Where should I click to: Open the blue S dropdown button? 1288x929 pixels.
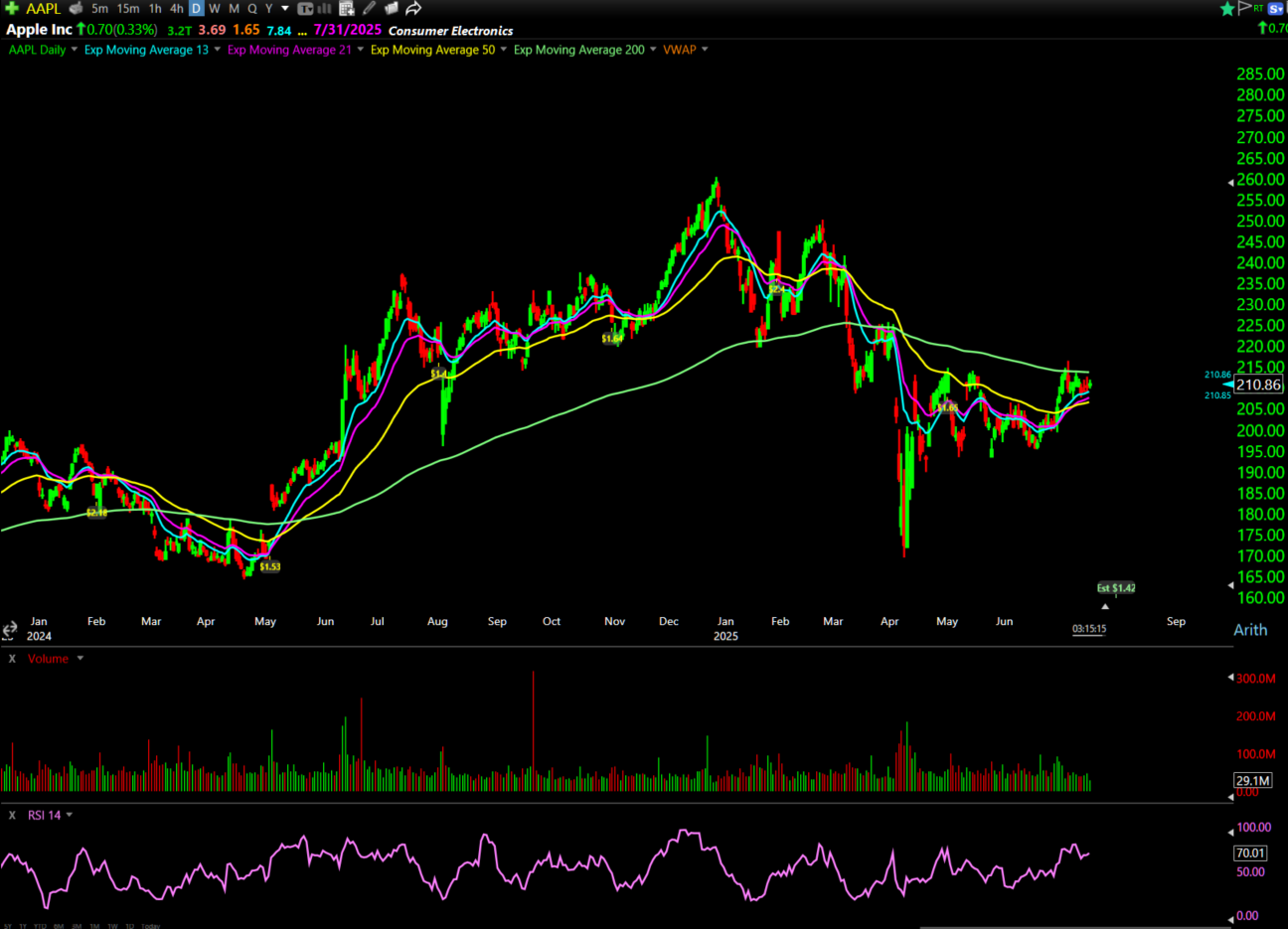1275,9
